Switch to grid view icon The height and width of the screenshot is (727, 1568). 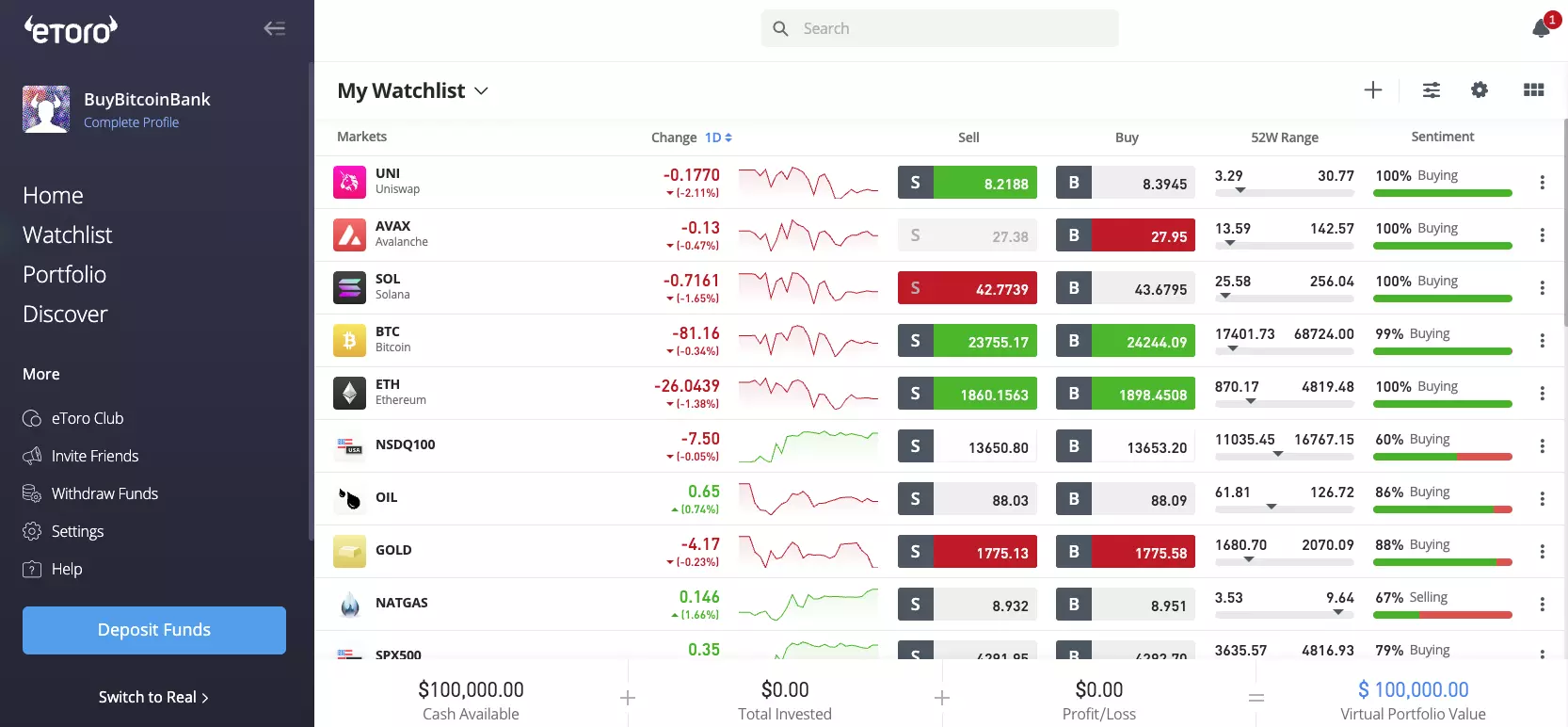[x=1534, y=89]
